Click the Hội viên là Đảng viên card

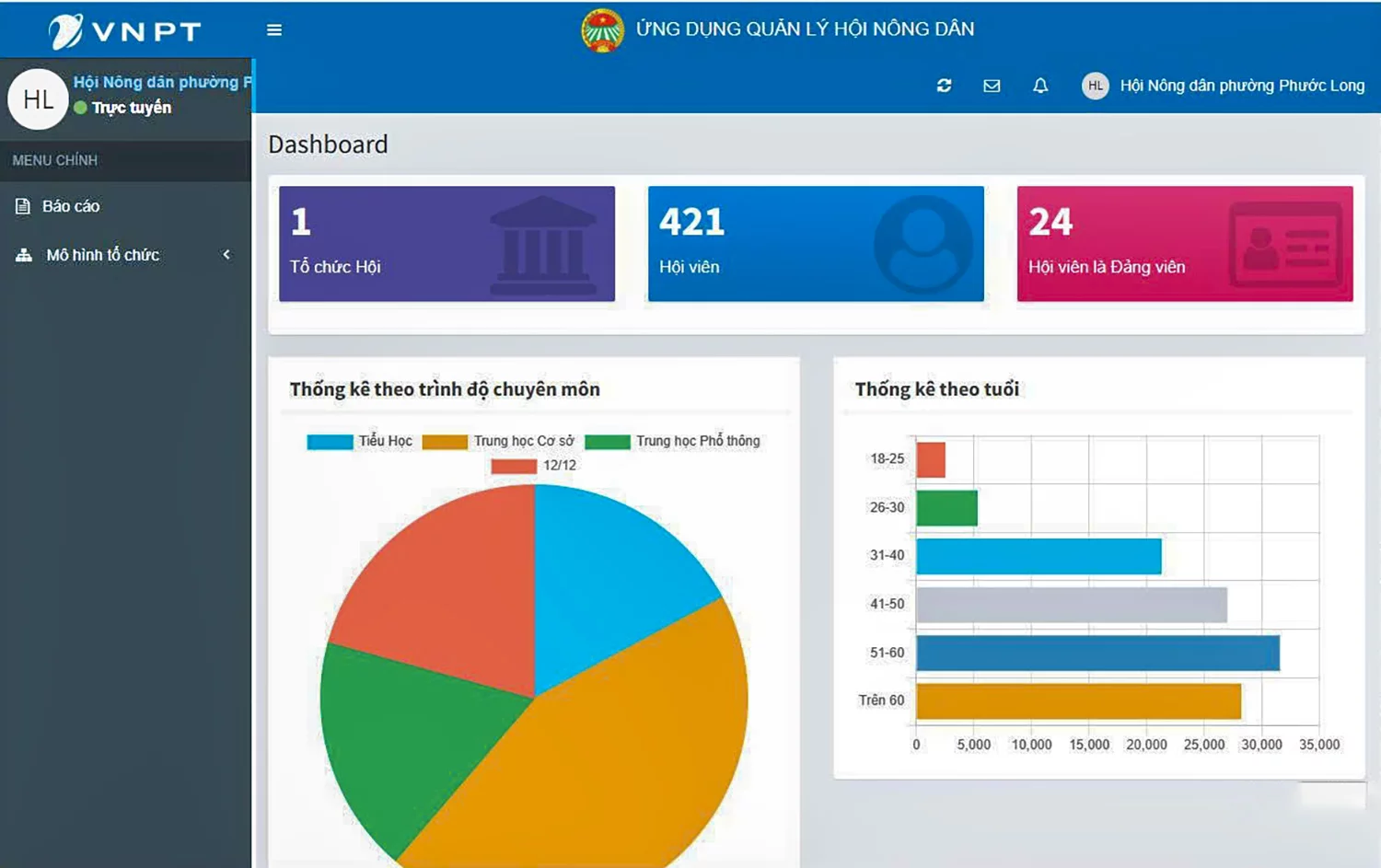click(1184, 244)
